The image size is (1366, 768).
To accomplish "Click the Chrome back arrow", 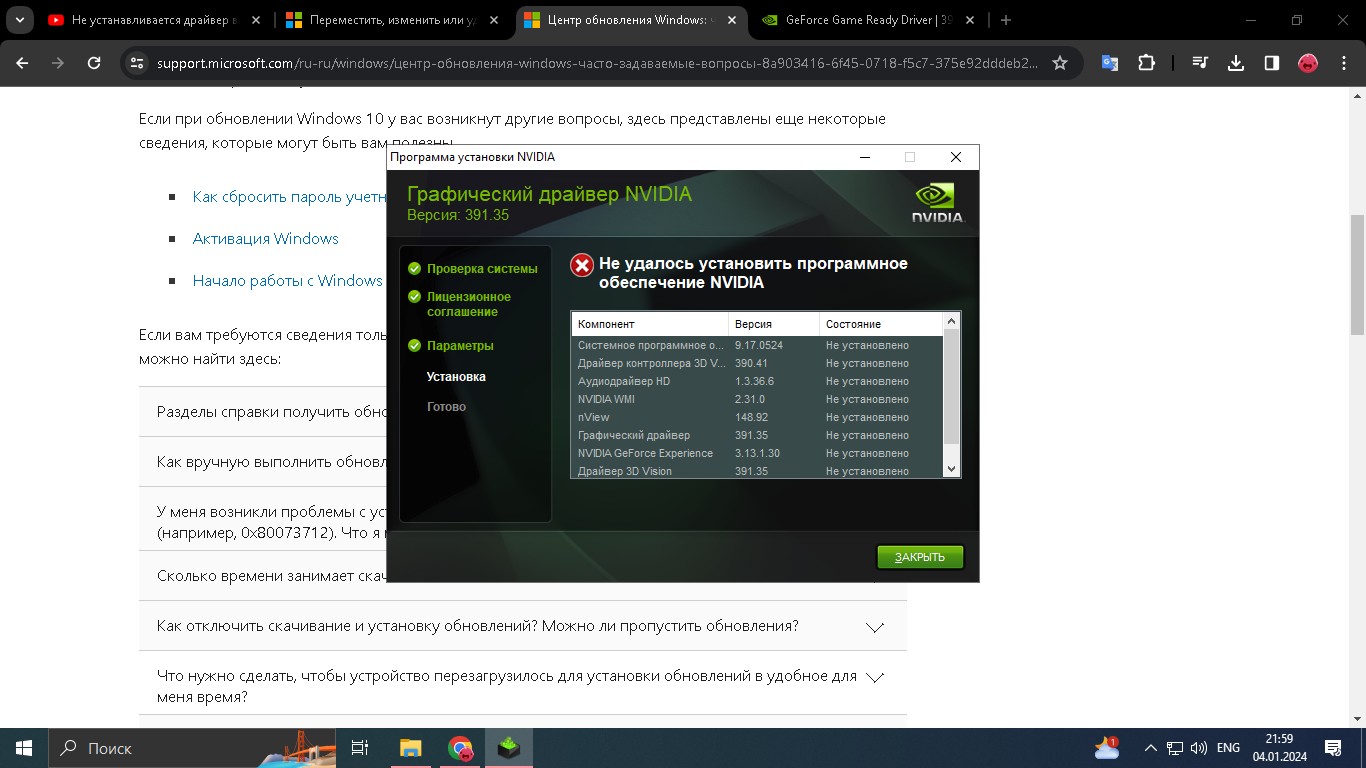I will coord(22,63).
